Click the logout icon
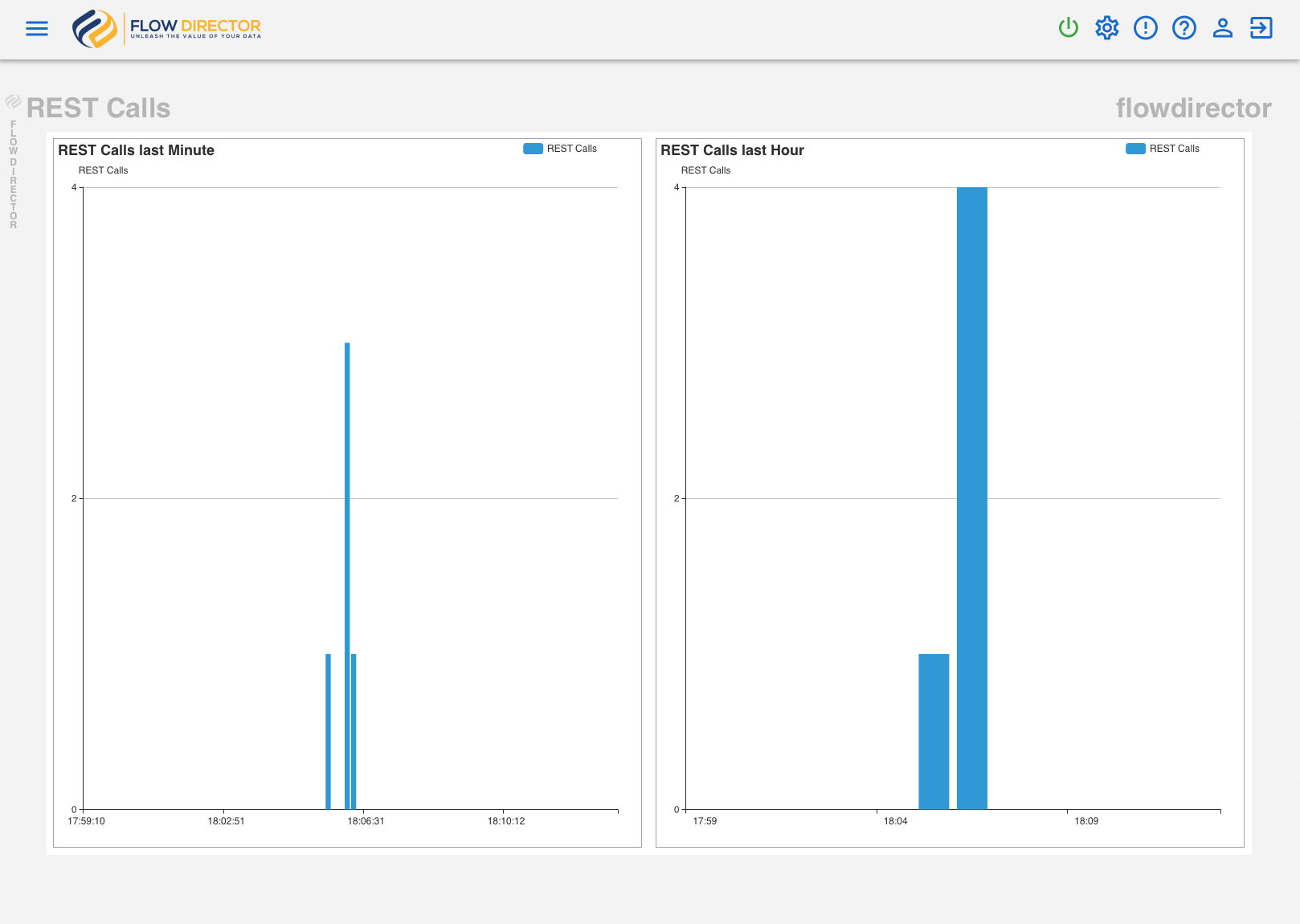The height and width of the screenshot is (924, 1300). (x=1261, y=28)
